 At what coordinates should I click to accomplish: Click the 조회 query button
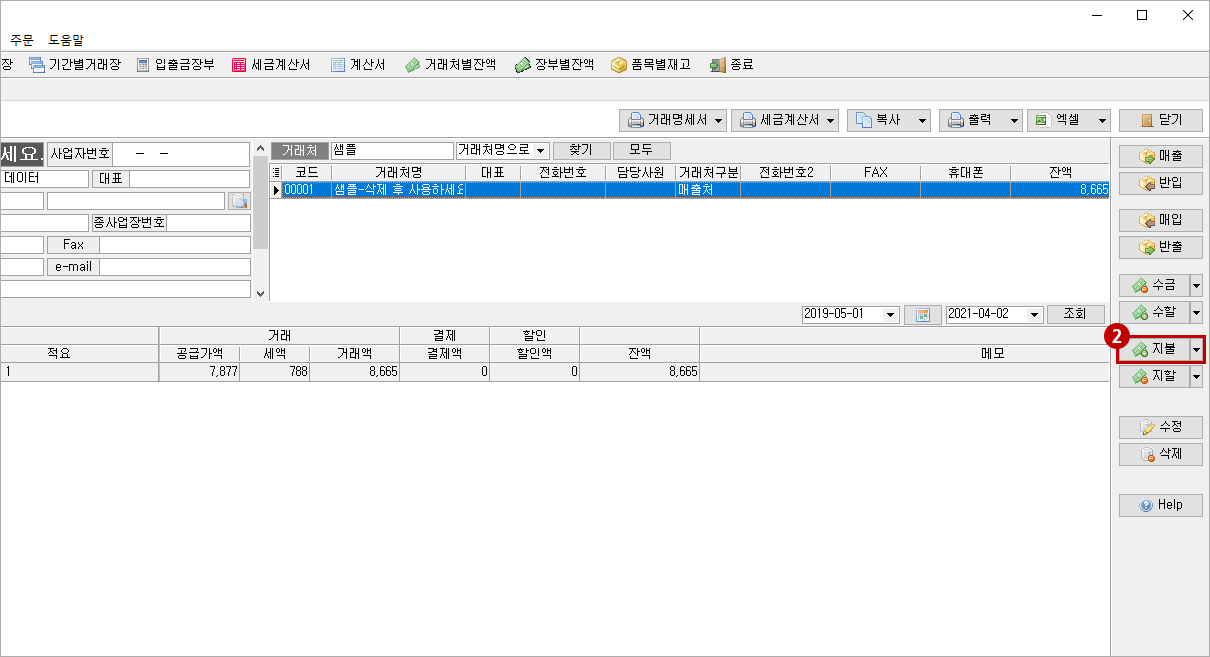click(1075, 314)
